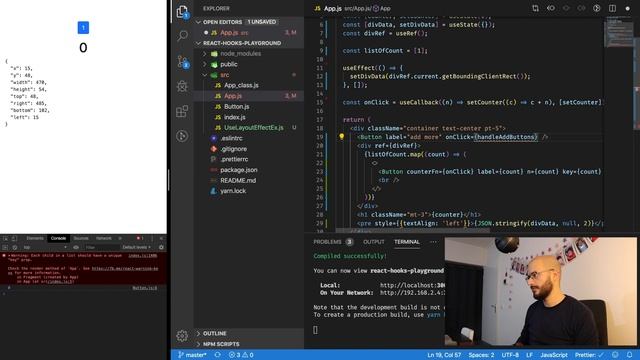Viewport: 640px width, 360px height.
Task: Open yarn.lock in the explorer
Action: [x=249, y=191]
